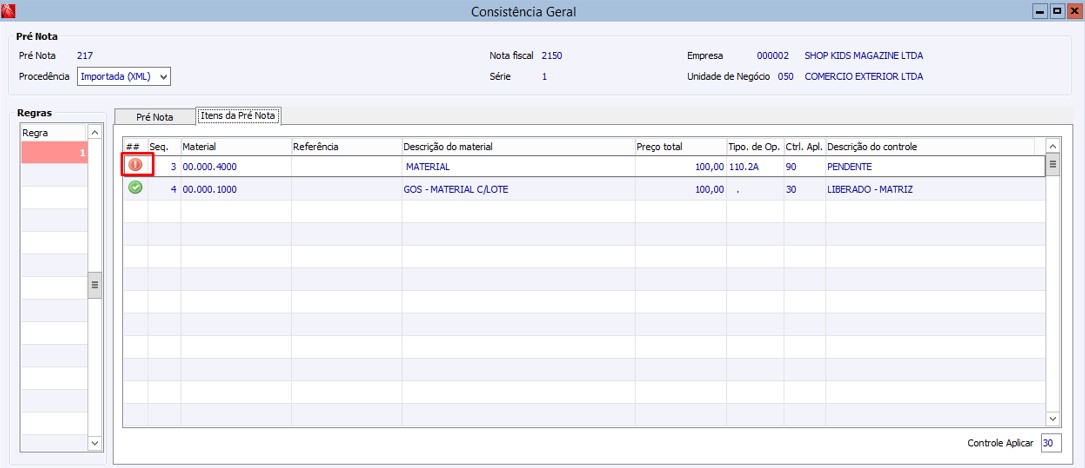Click the application logo in title bar
Screen dimensions: 1085x468
point(9,11)
